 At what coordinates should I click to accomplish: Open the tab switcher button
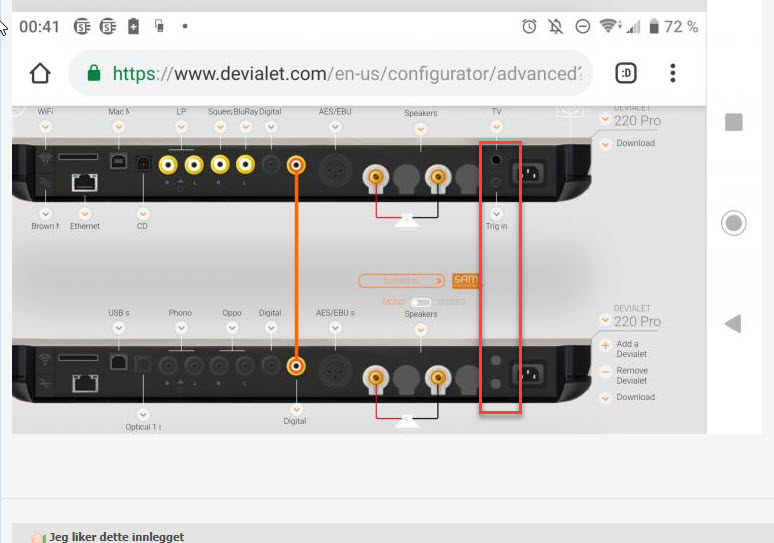point(626,73)
